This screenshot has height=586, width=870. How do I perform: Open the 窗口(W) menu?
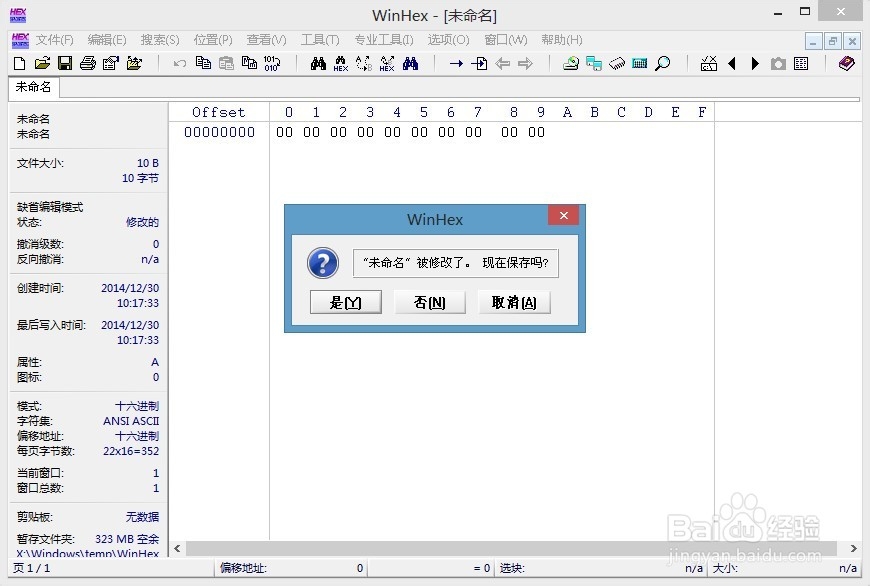(x=505, y=40)
